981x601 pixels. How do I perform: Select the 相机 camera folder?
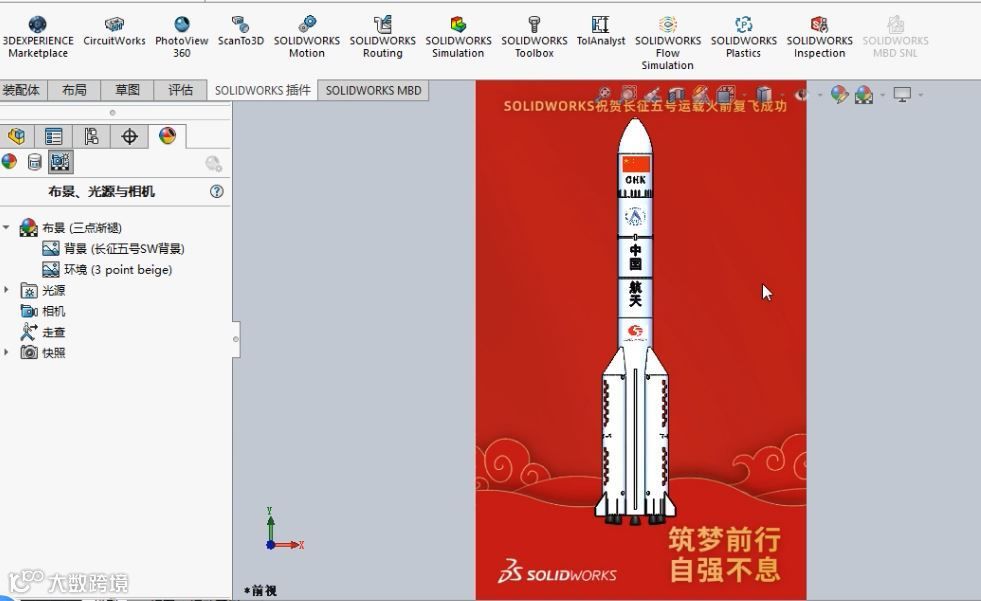pyautogui.click(x=43, y=311)
